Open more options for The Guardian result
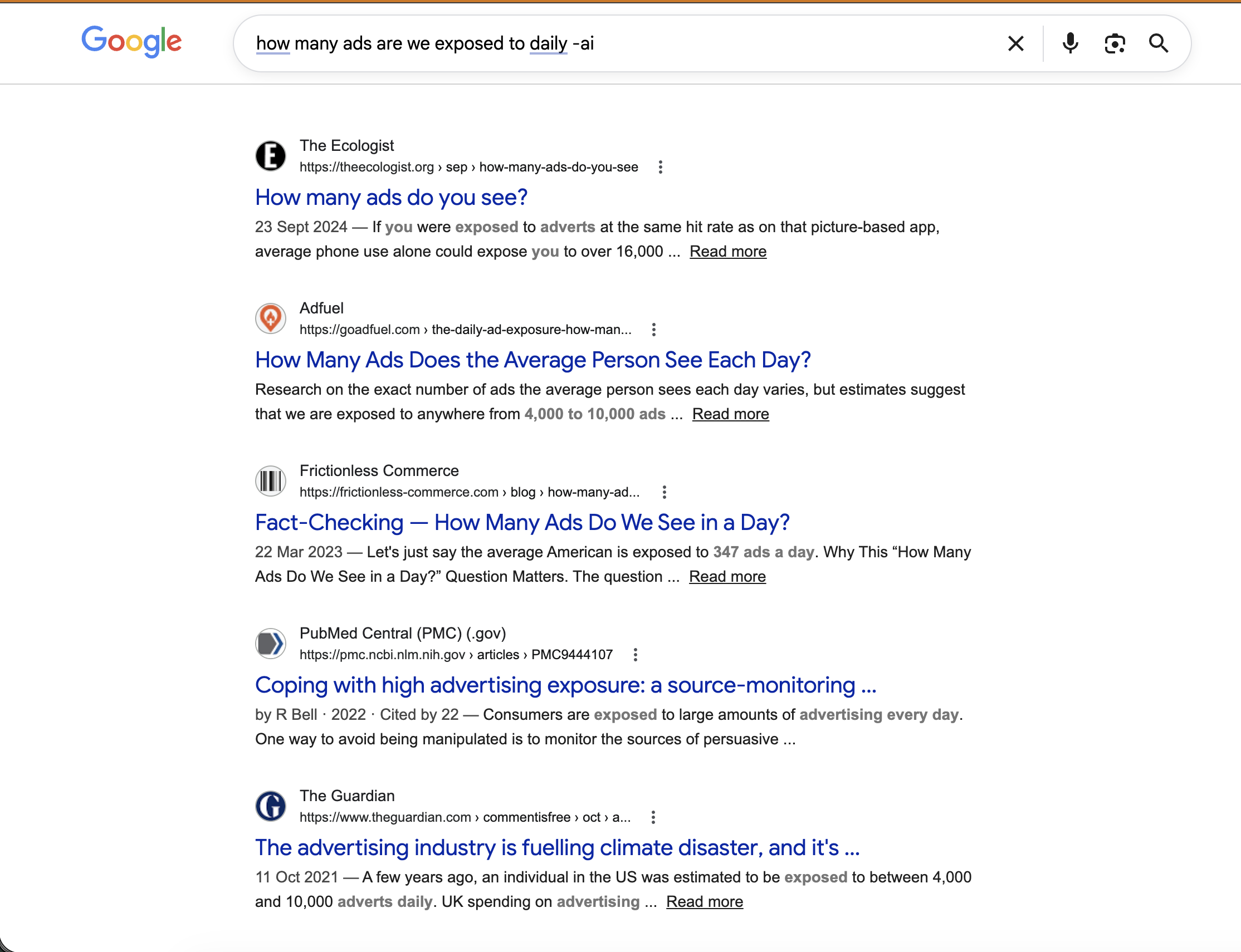Viewport: 1241px width, 952px height. 653,818
